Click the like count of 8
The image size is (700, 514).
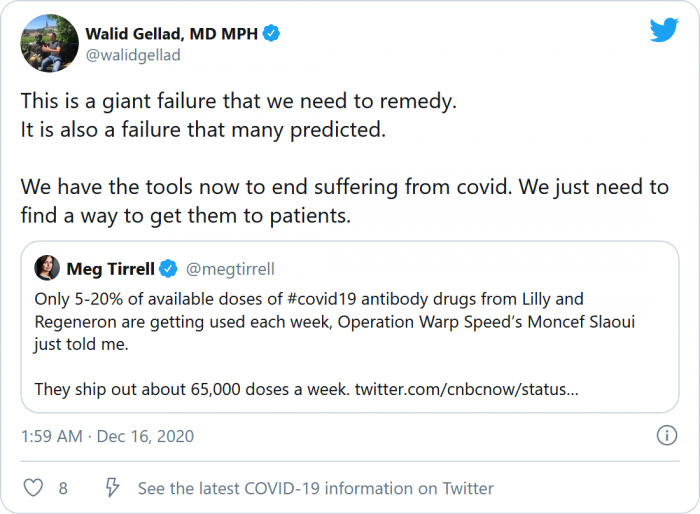[63, 488]
